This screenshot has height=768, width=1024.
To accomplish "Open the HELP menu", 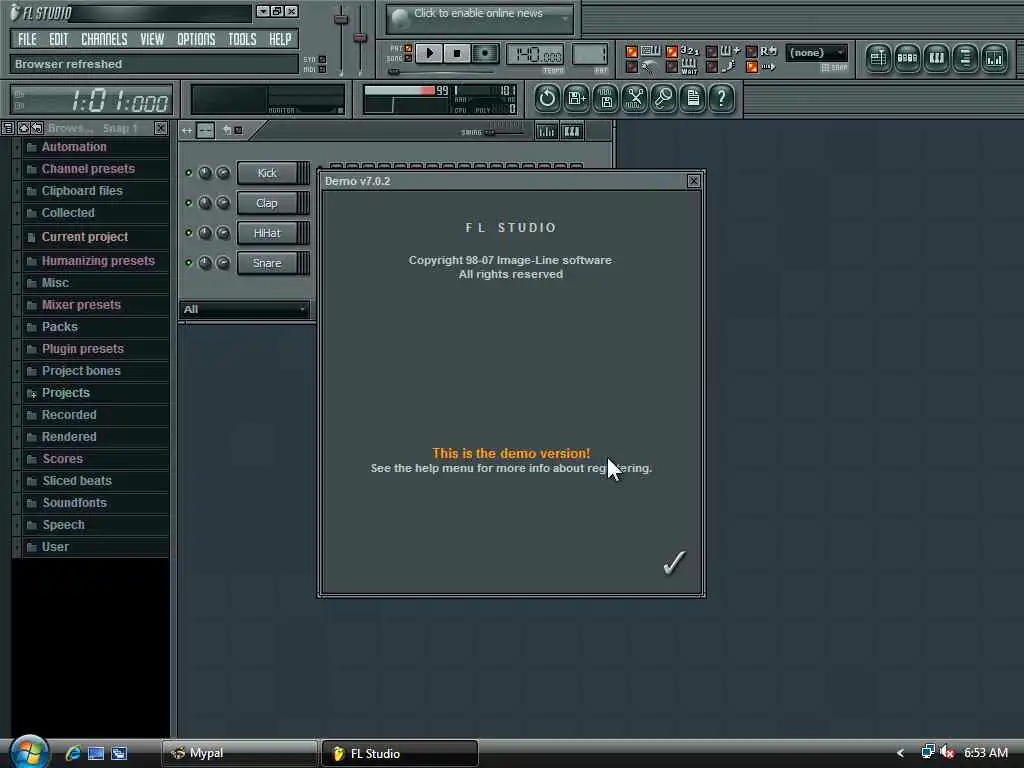I will pyautogui.click(x=280, y=39).
